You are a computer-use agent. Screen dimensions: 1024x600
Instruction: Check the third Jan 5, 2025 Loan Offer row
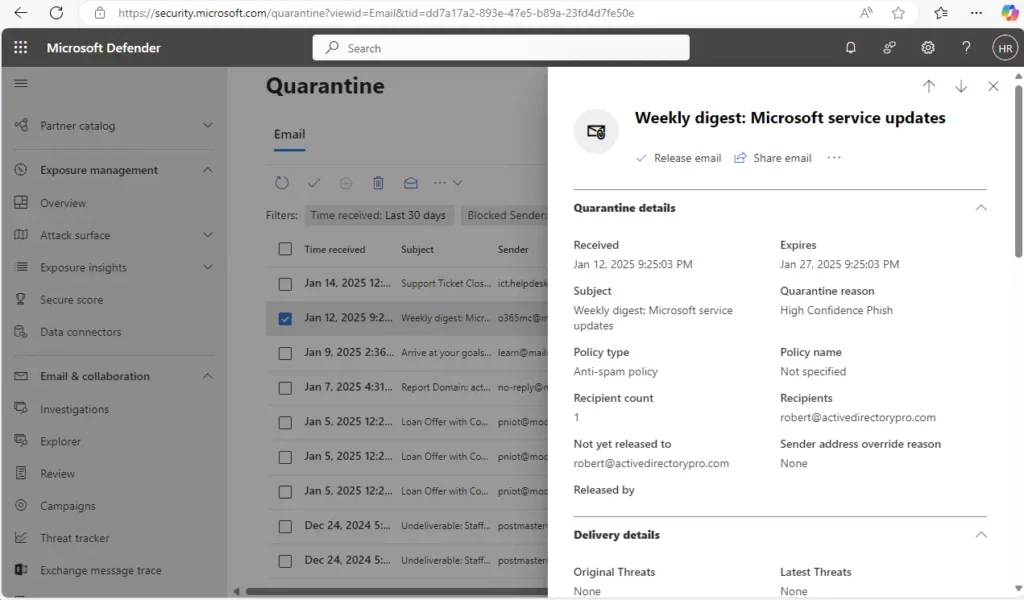coord(285,492)
